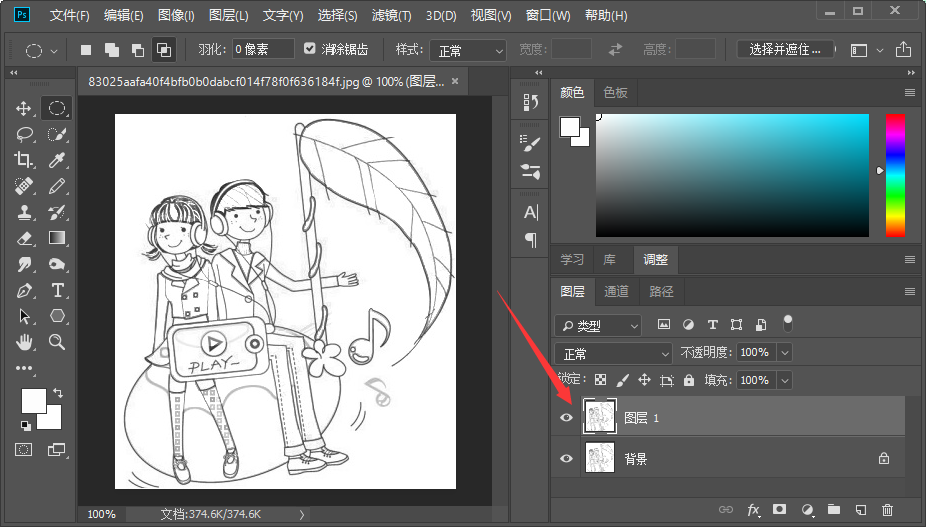Click the hue spectrum slider bar
Image resolution: width=926 pixels, height=527 pixels.
point(895,175)
